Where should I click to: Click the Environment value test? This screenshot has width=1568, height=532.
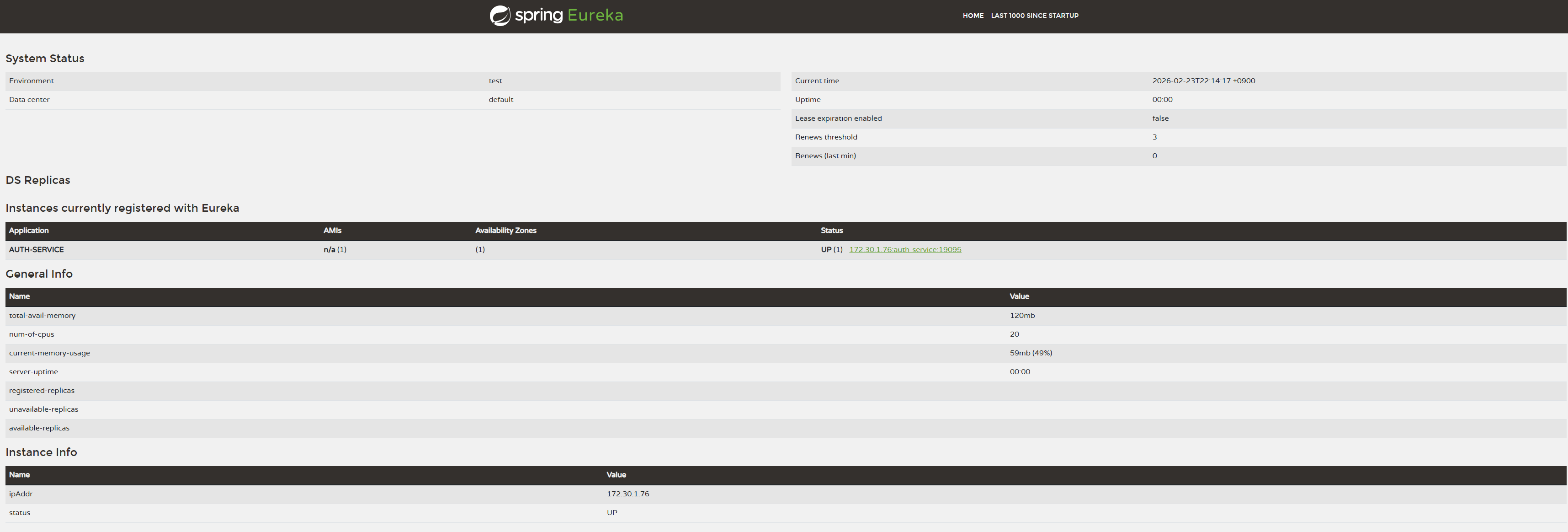point(495,81)
